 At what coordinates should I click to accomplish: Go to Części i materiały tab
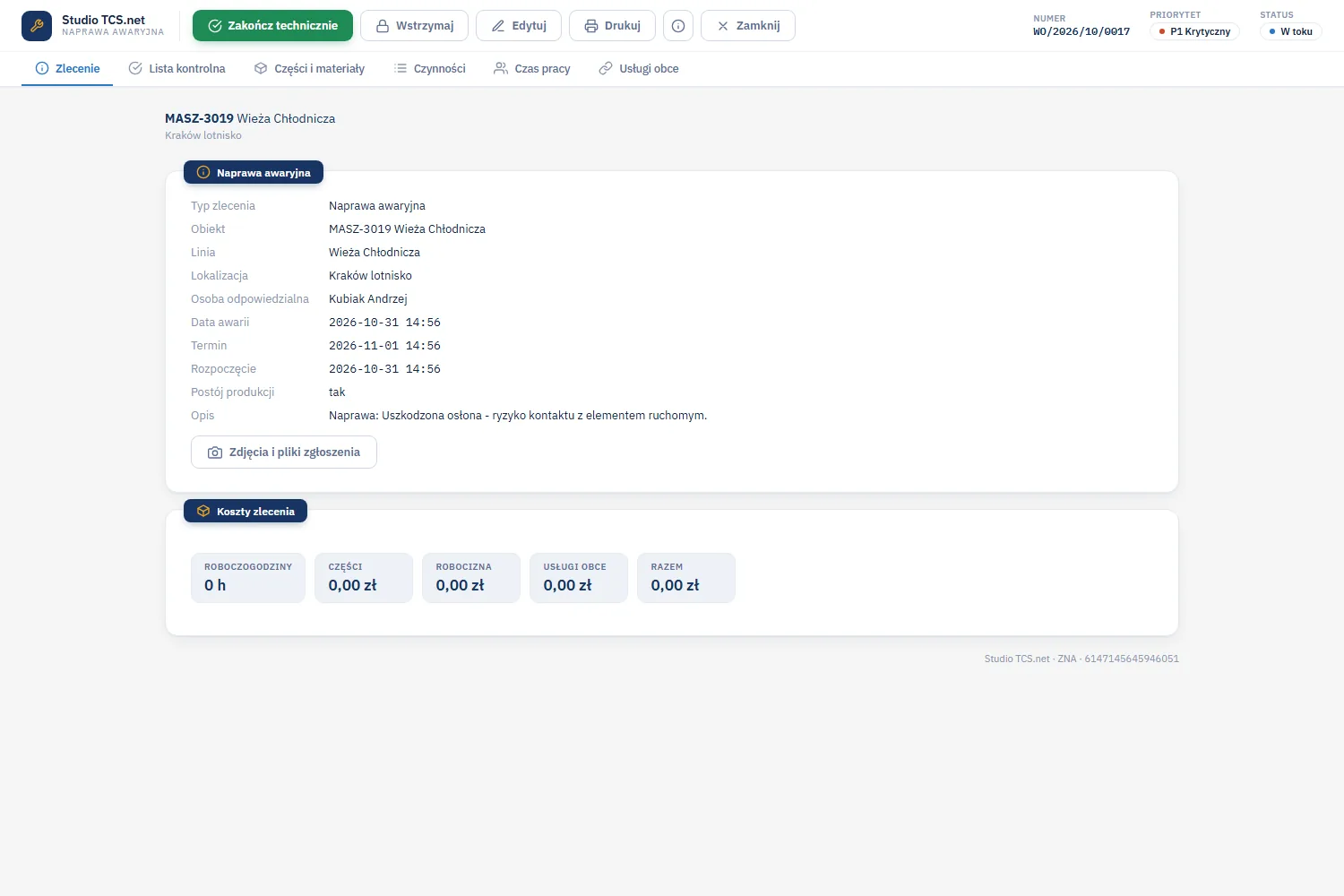[309, 69]
